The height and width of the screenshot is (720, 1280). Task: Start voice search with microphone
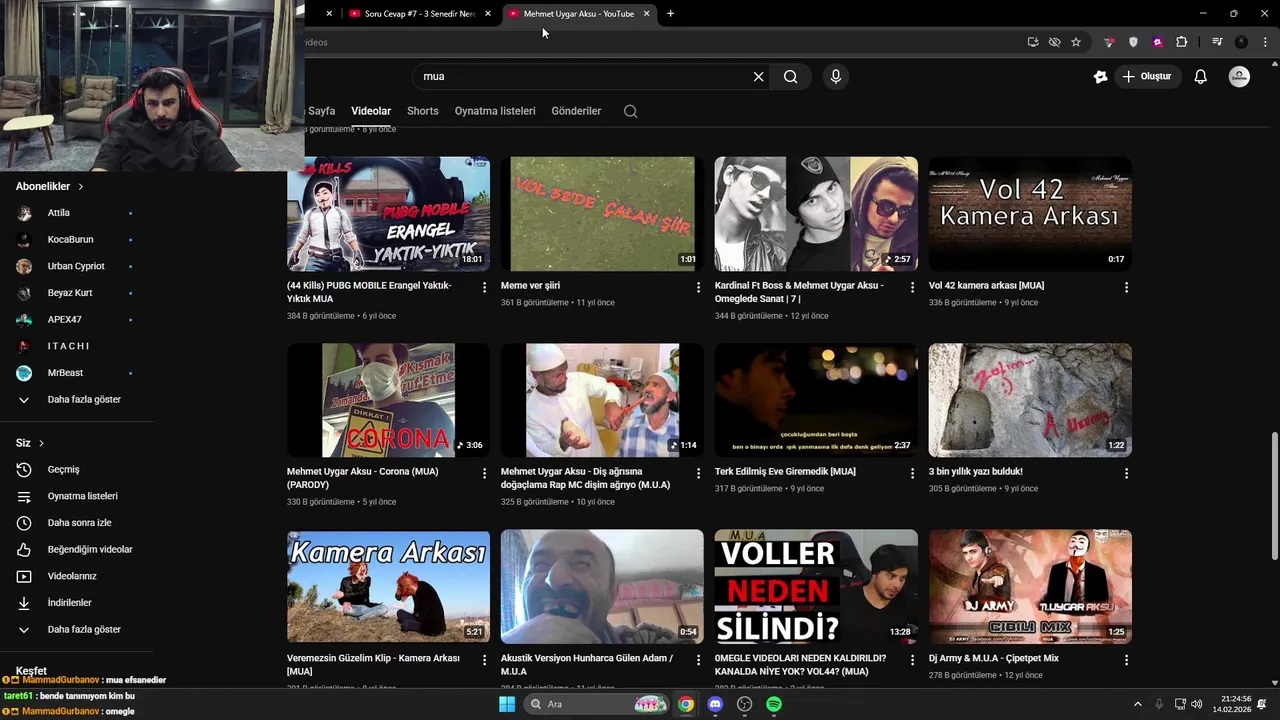[x=836, y=77]
